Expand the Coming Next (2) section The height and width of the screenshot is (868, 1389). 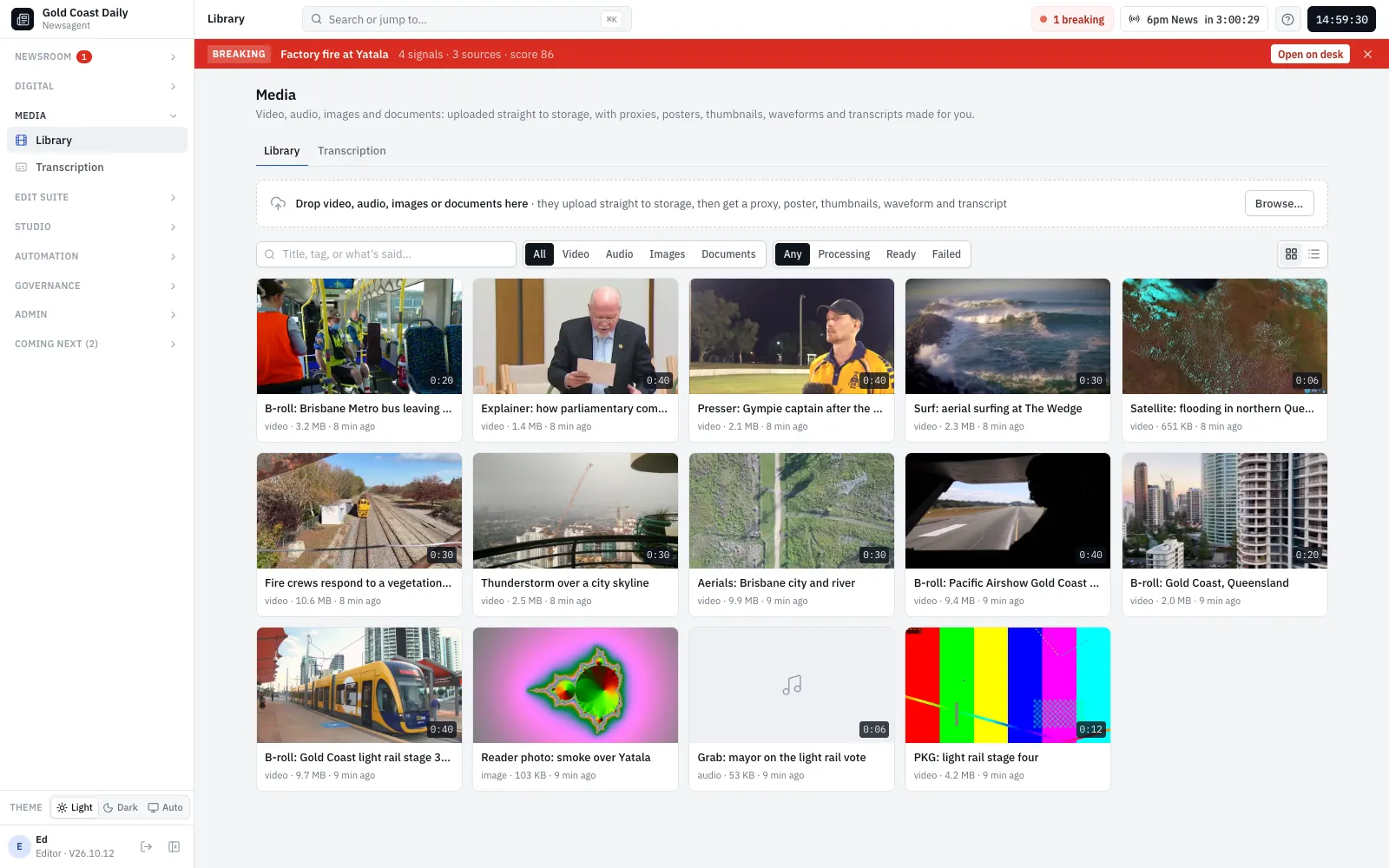96,344
